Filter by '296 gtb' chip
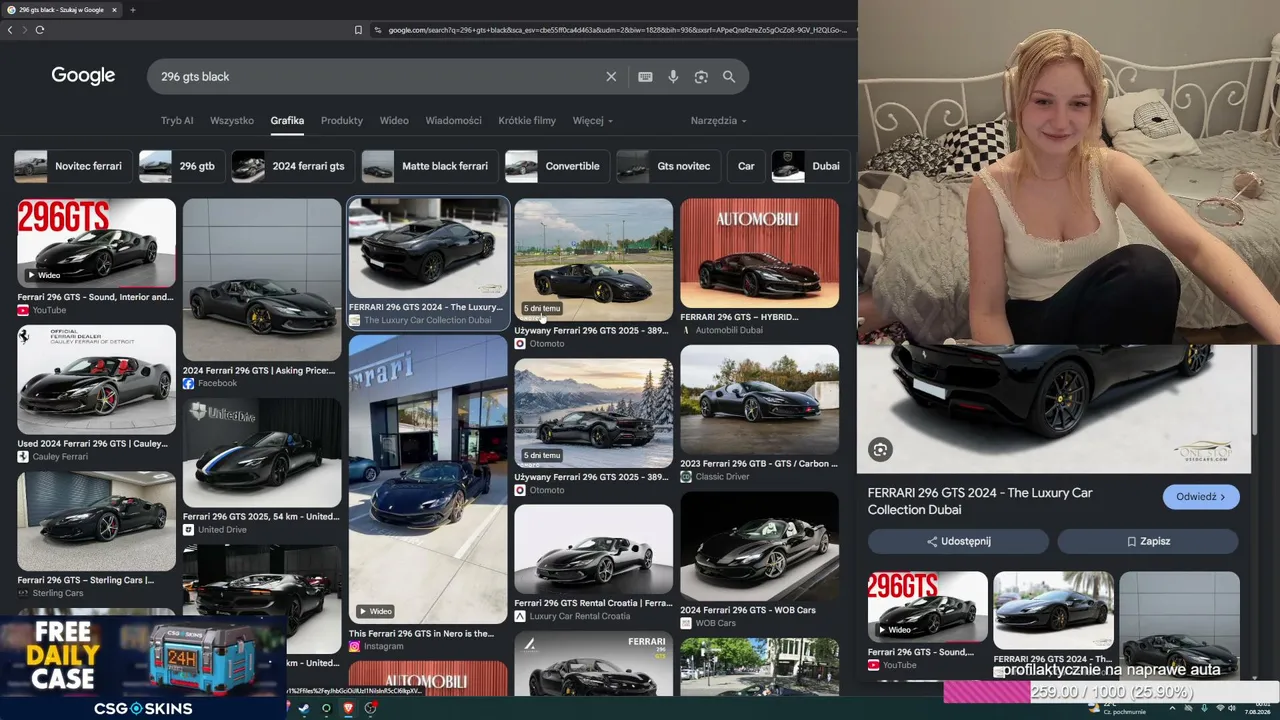 pos(182,166)
